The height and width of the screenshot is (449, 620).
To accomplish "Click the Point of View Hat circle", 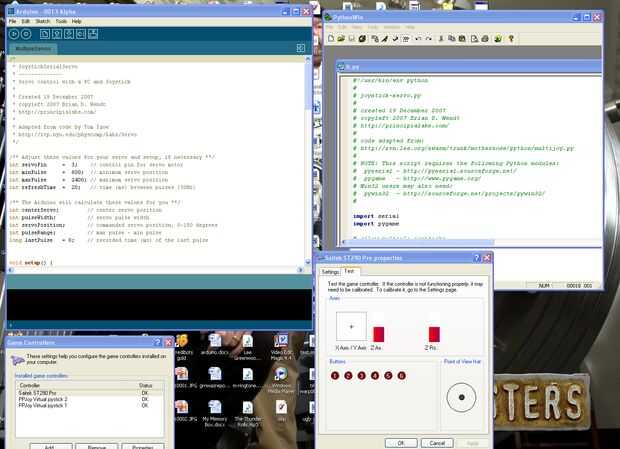I will (x=461, y=397).
